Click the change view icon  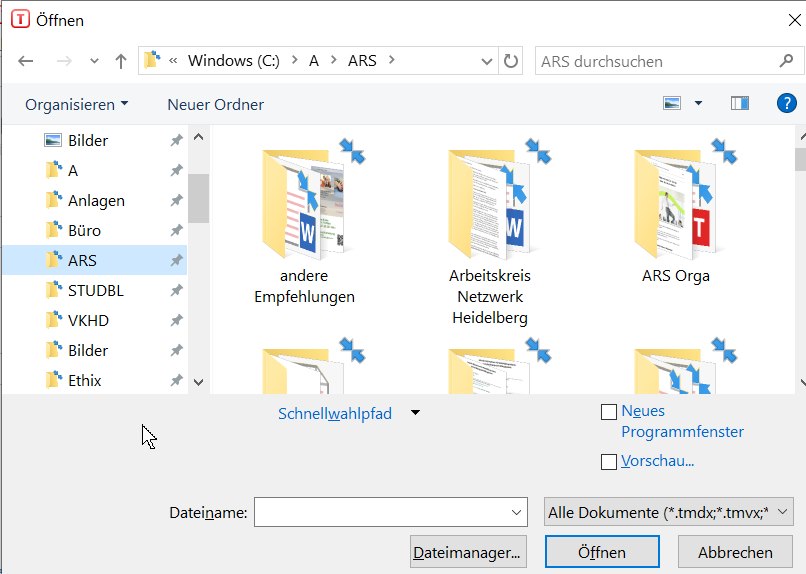tap(672, 103)
